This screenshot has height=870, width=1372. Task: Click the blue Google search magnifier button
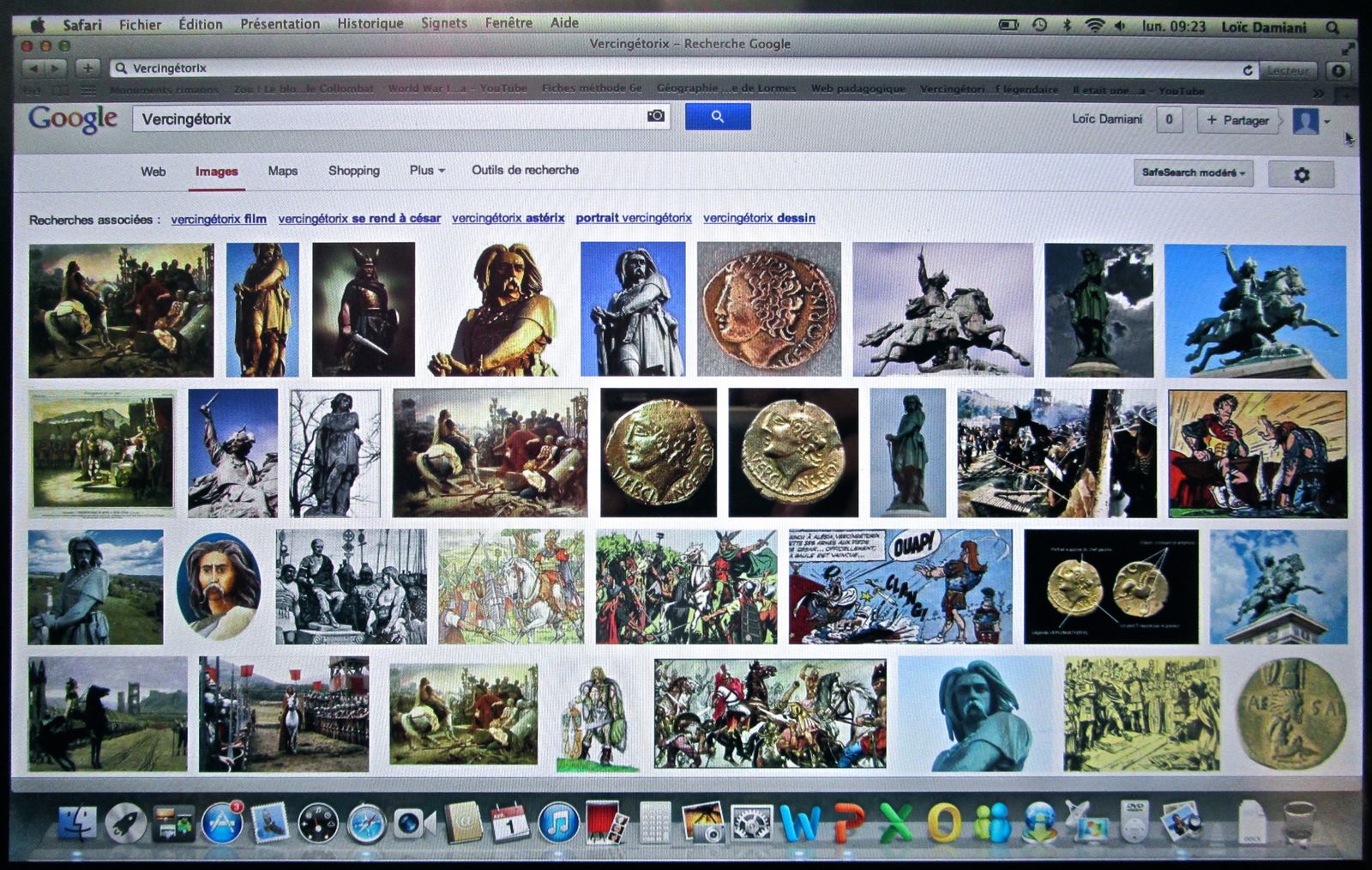(718, 117)
